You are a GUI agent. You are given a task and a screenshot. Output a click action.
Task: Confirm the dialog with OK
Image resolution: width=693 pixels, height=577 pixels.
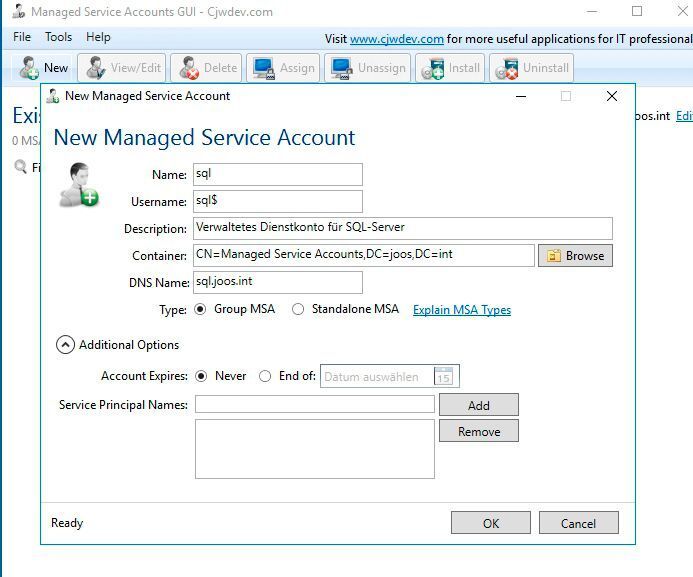(490, 523)
